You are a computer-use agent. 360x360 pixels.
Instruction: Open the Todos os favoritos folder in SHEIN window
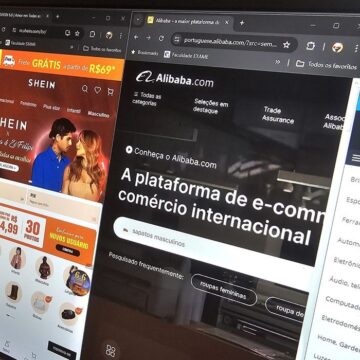(x=102, y=49)
